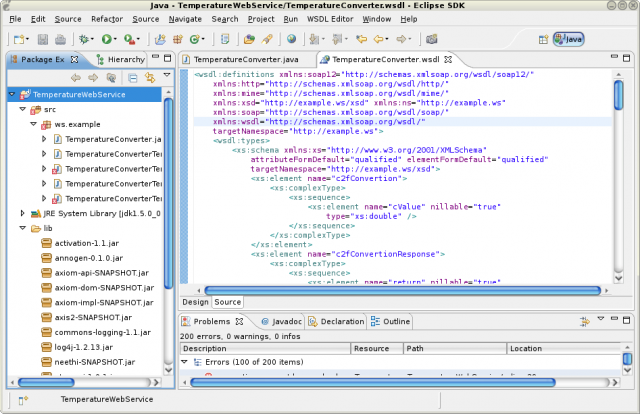Collapse the lib folder node
640x414 pixels.
click(x=23, y=228)
